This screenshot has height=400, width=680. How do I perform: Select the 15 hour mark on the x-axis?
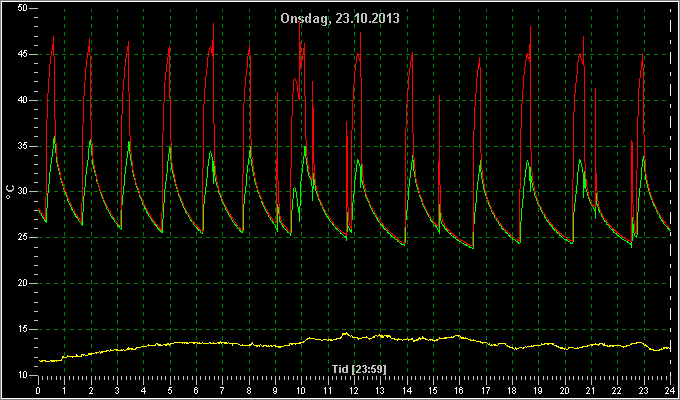pyautogui.click(x=433, y=390)
